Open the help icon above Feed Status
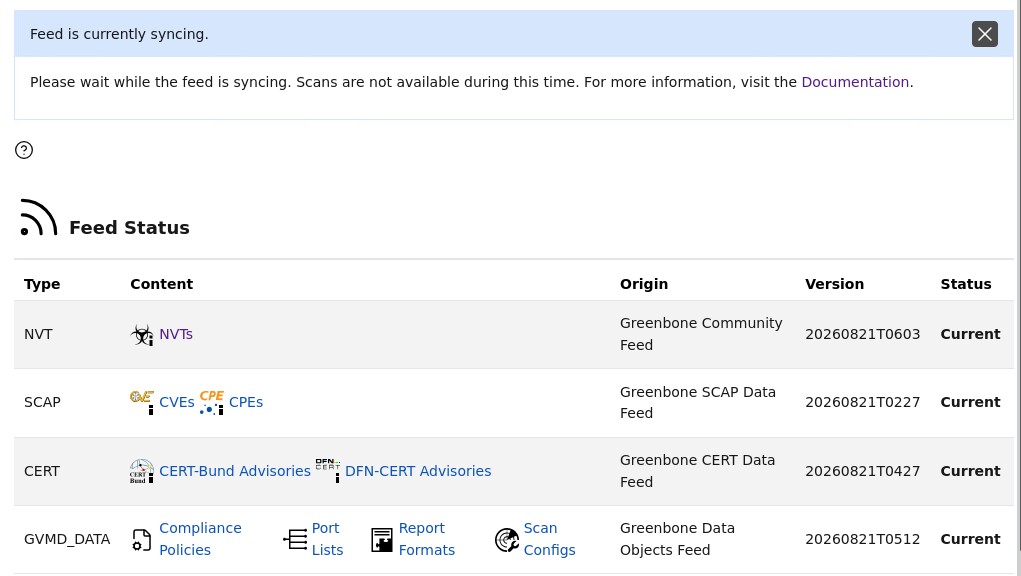 [x=24, y=150]
